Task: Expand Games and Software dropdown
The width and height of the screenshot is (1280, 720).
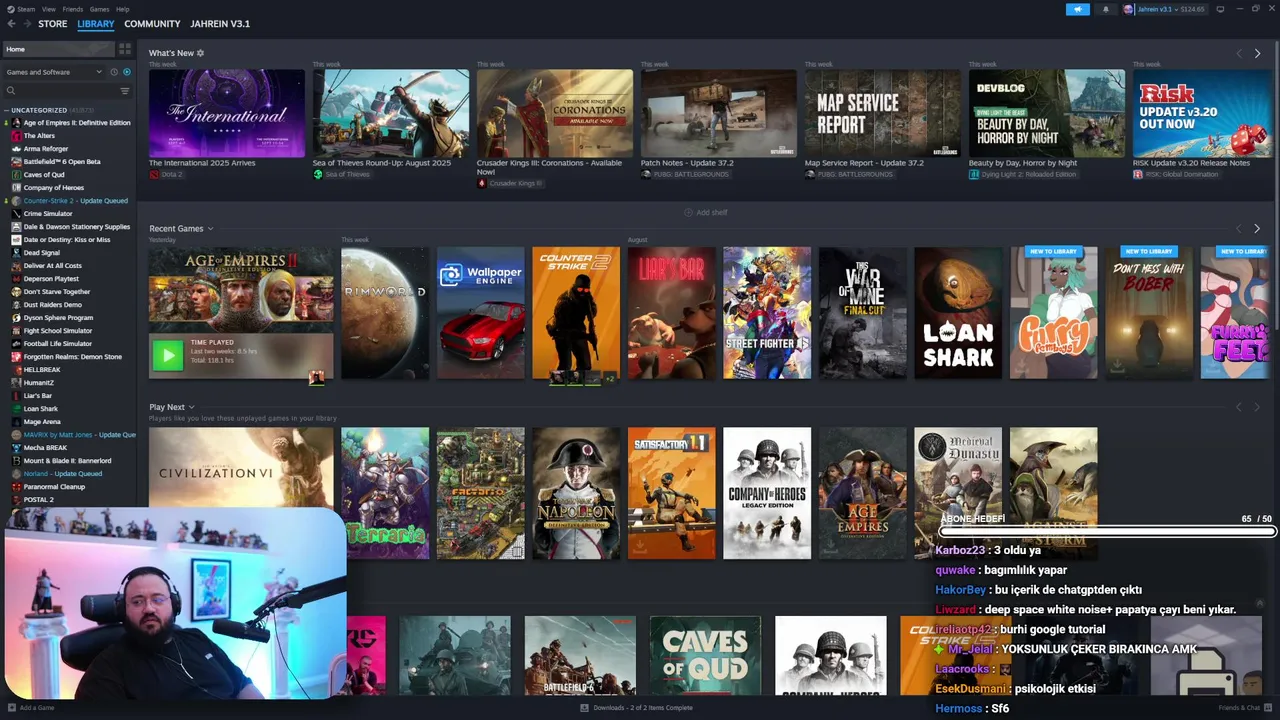Action: (54, 72)
